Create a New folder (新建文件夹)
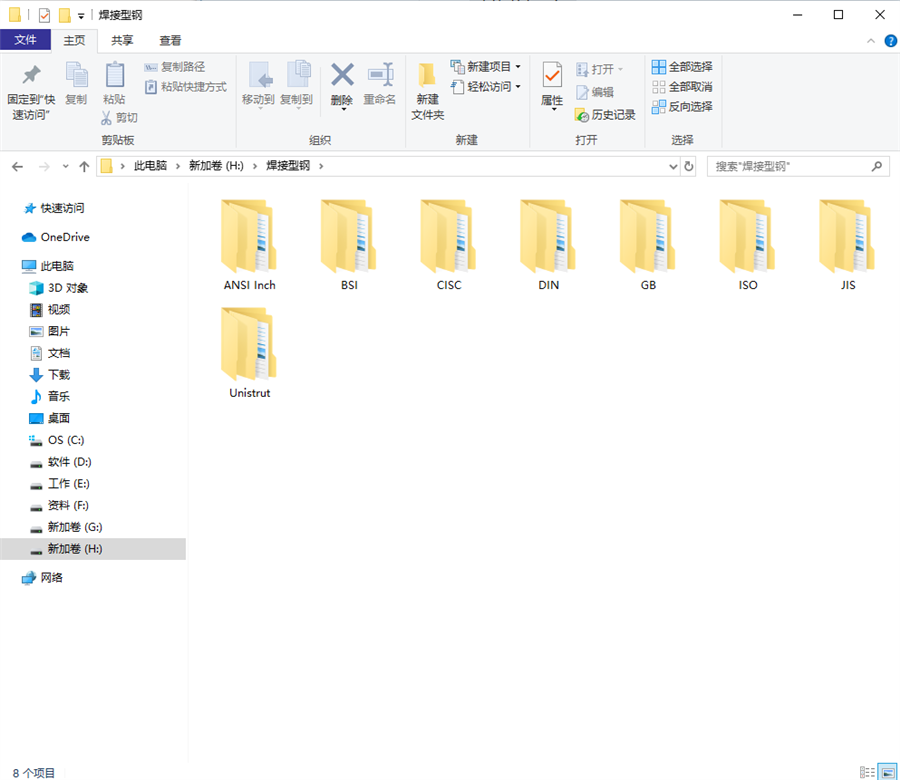900x780 pixels. click(428, 91)
